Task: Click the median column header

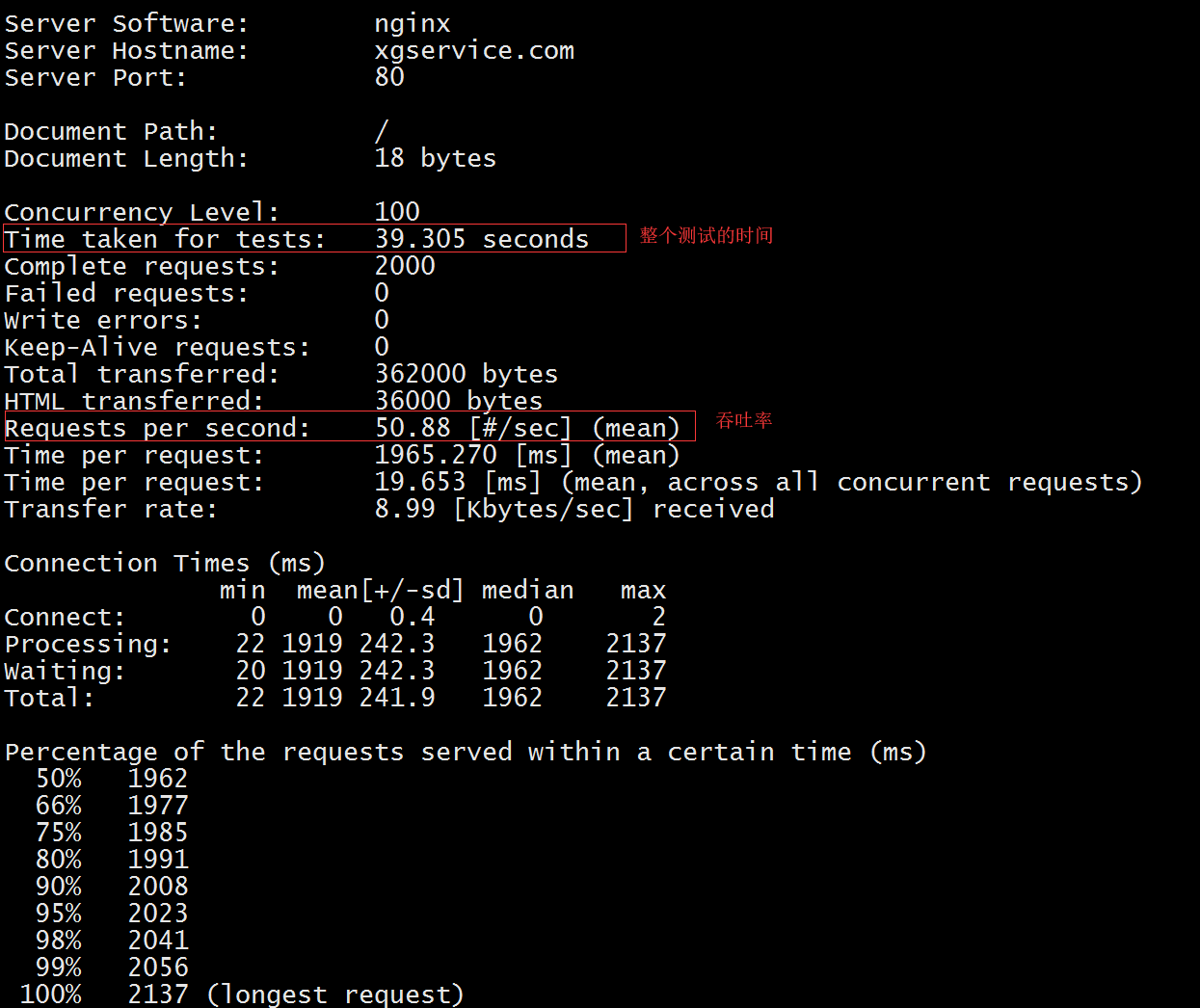Action: click(527, 590)
